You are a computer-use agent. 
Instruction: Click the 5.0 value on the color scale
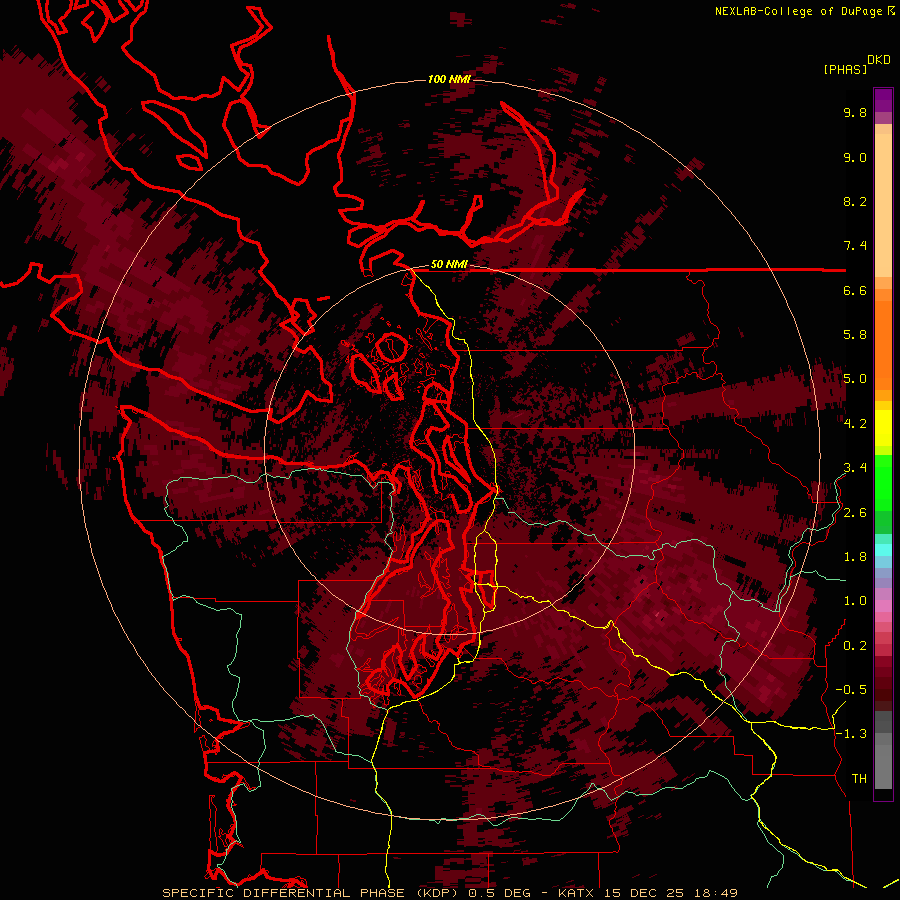pyautogui.click(x=855, y=379)
